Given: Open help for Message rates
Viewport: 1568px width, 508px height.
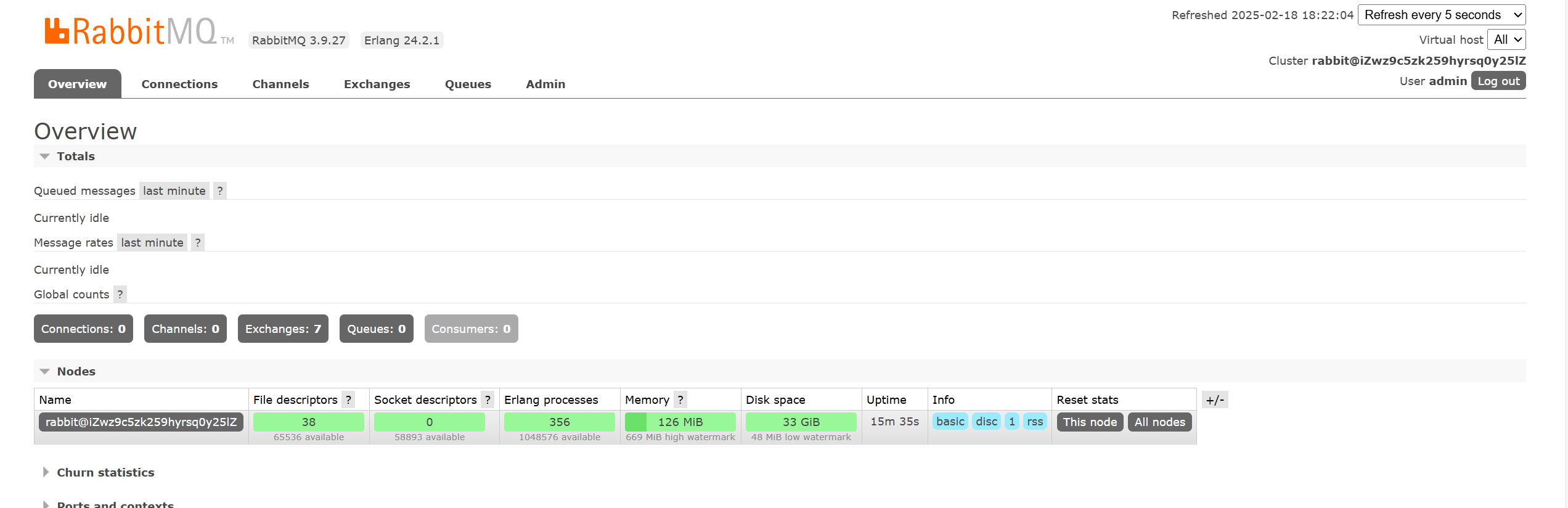Looking at the screenshot, I should [198, 242].
